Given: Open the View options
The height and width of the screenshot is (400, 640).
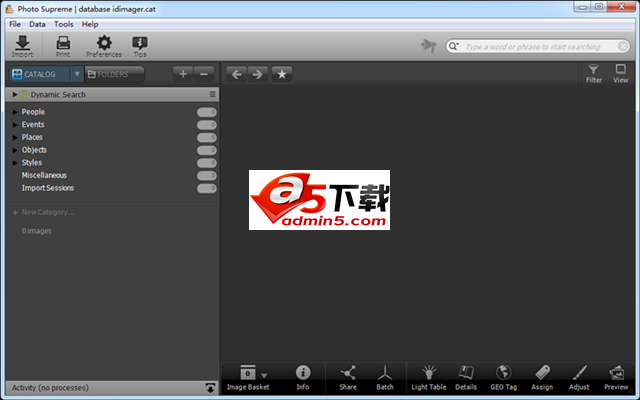Looking at the screenshot, I should [x=620, y=74].
